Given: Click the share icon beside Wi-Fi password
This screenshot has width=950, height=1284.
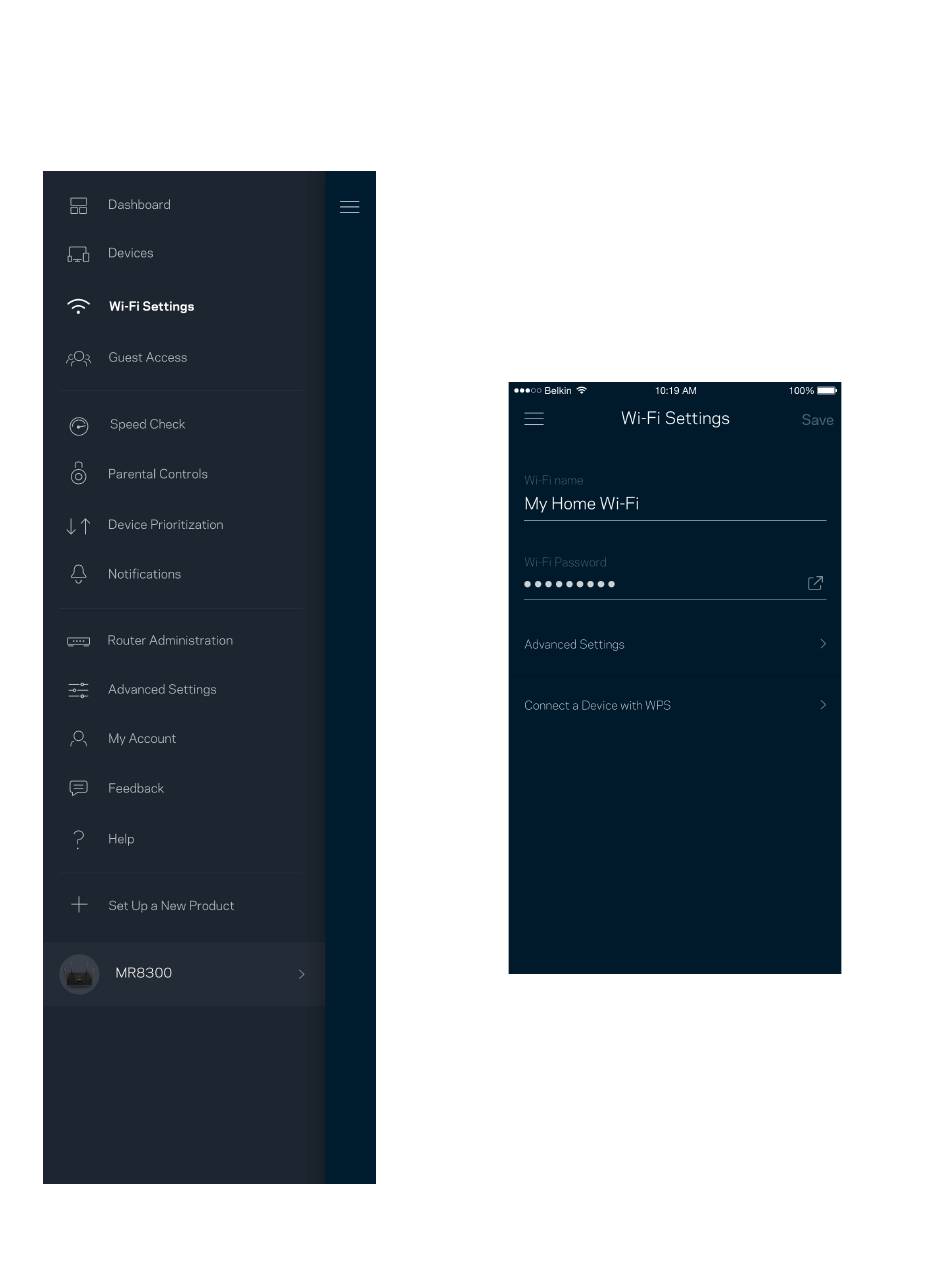Looking at the screenshot, I should pyautogui.click(x=815, y=583).
